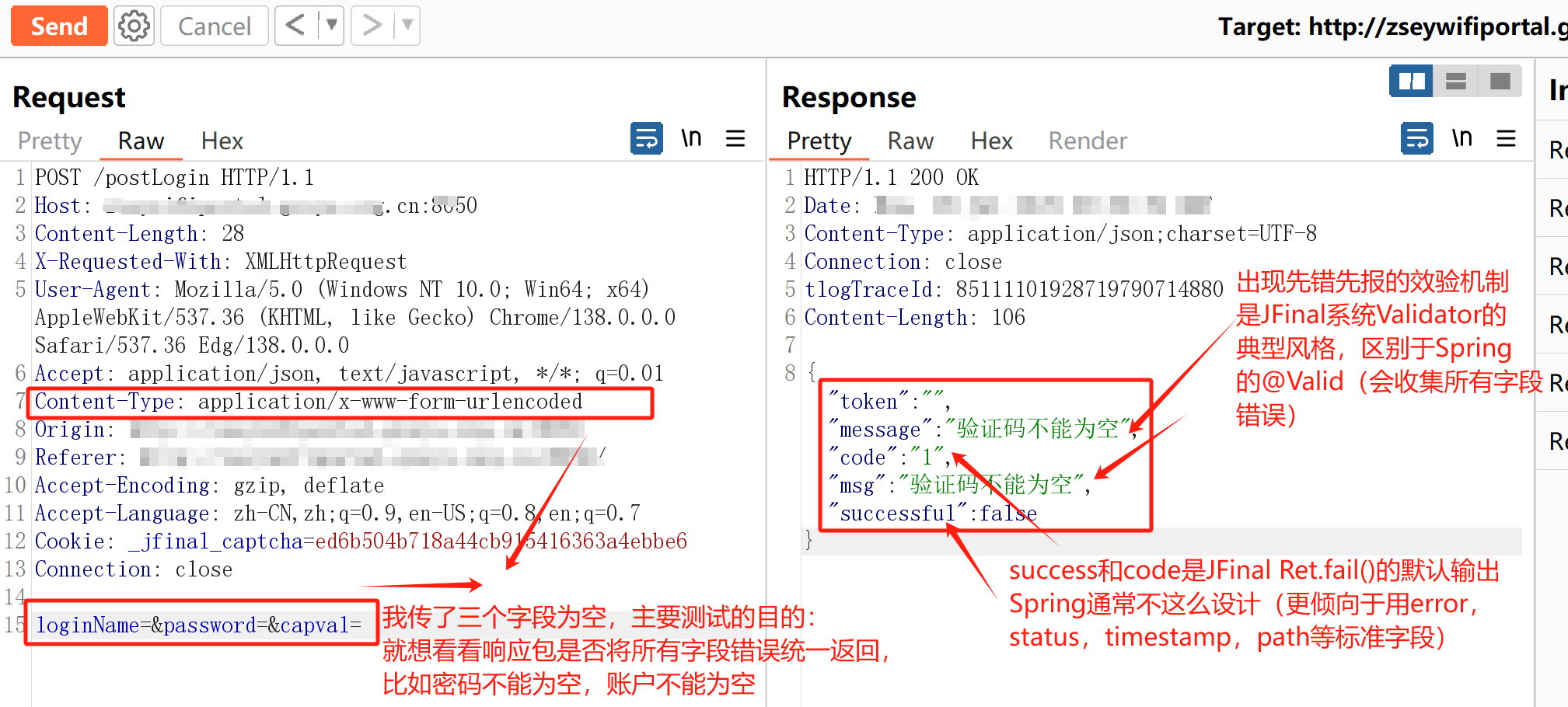Open the back history dropdown arrow

pos(332,26)
